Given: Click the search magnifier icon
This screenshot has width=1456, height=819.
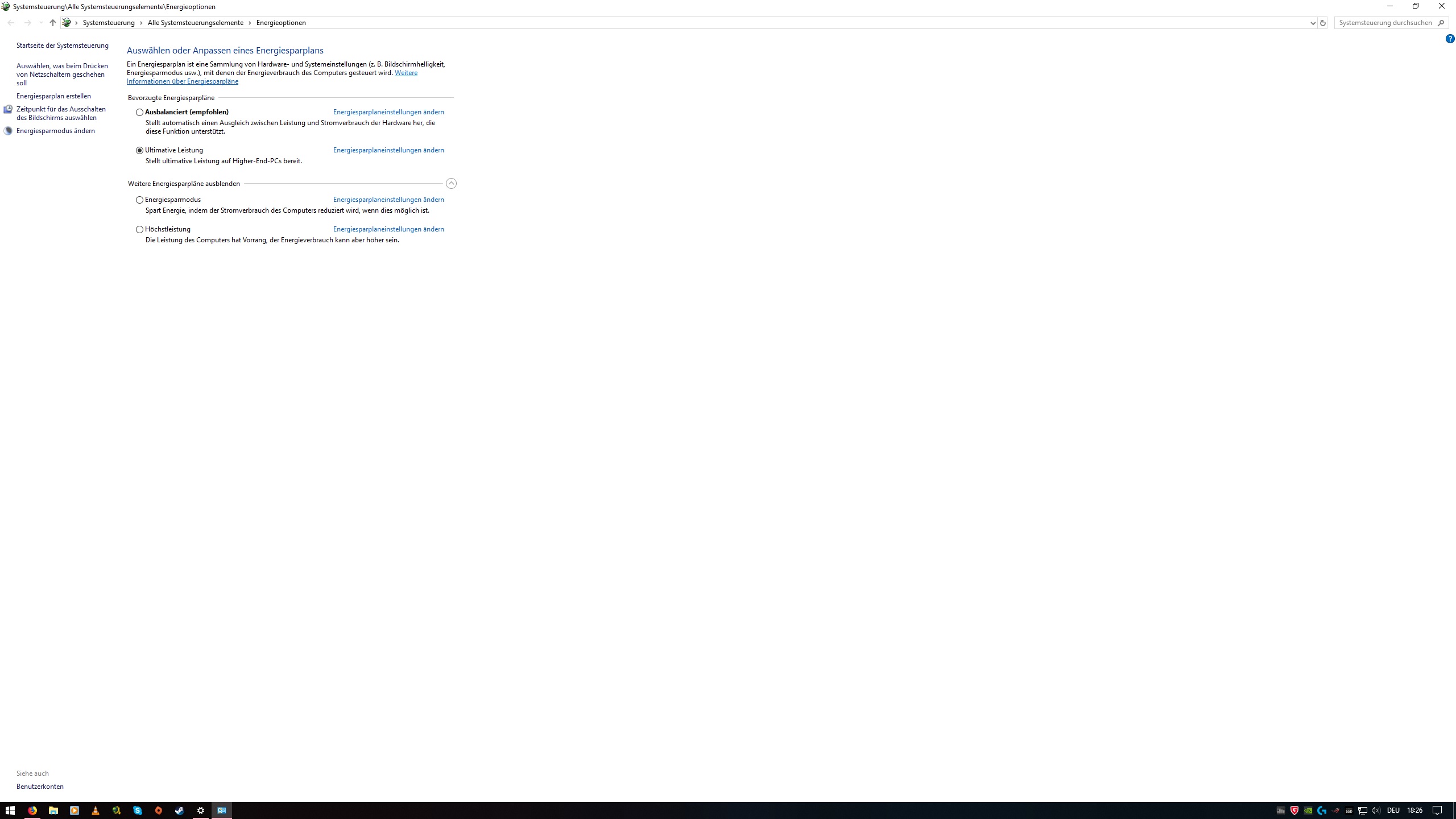Looking at the screenshot, I should [x=1441, y=23].
